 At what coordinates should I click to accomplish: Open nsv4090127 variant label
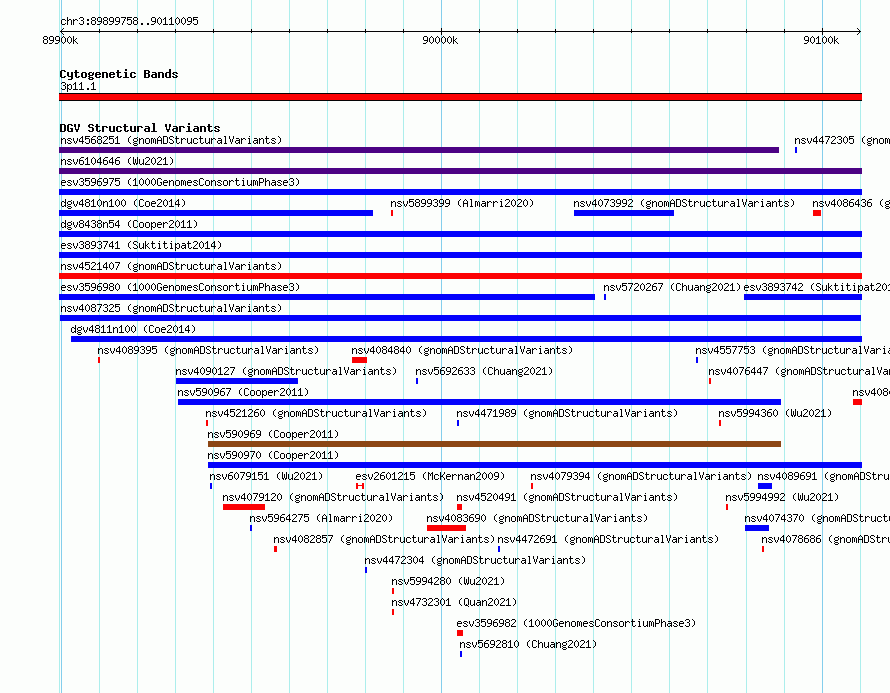coord(286,371)
